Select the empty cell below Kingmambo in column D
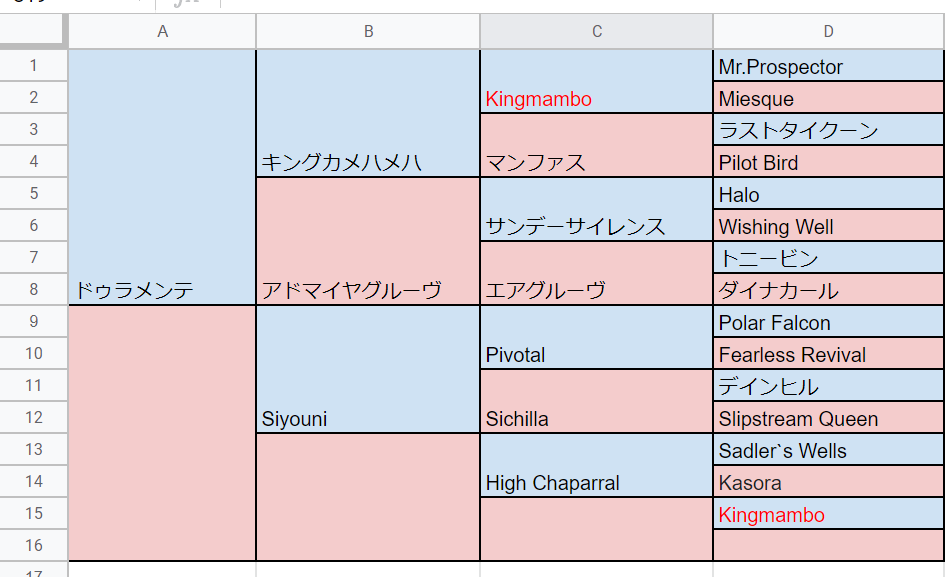The image size is (945, 577). coord(828,546)
